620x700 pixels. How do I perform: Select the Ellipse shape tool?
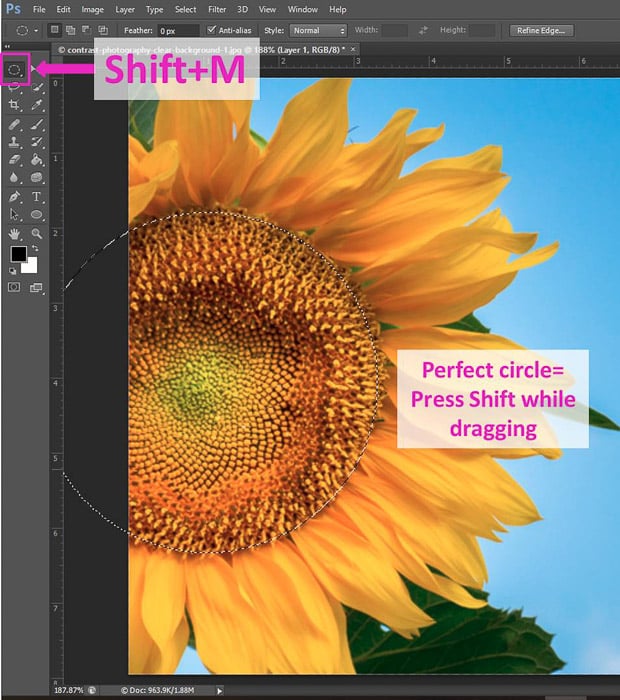pyautogui.click(x=37, y=214)
